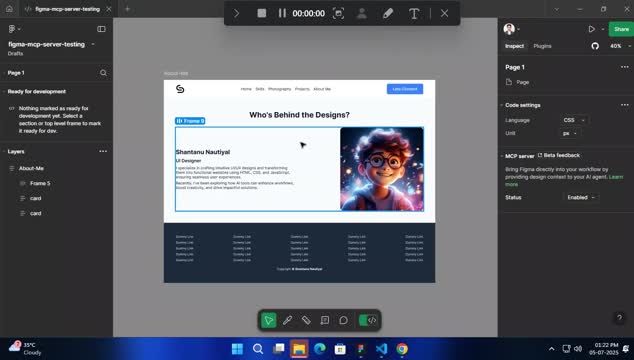Select the Move cursor tool
This screenshot has width=634, height=360.
point(268,320)
